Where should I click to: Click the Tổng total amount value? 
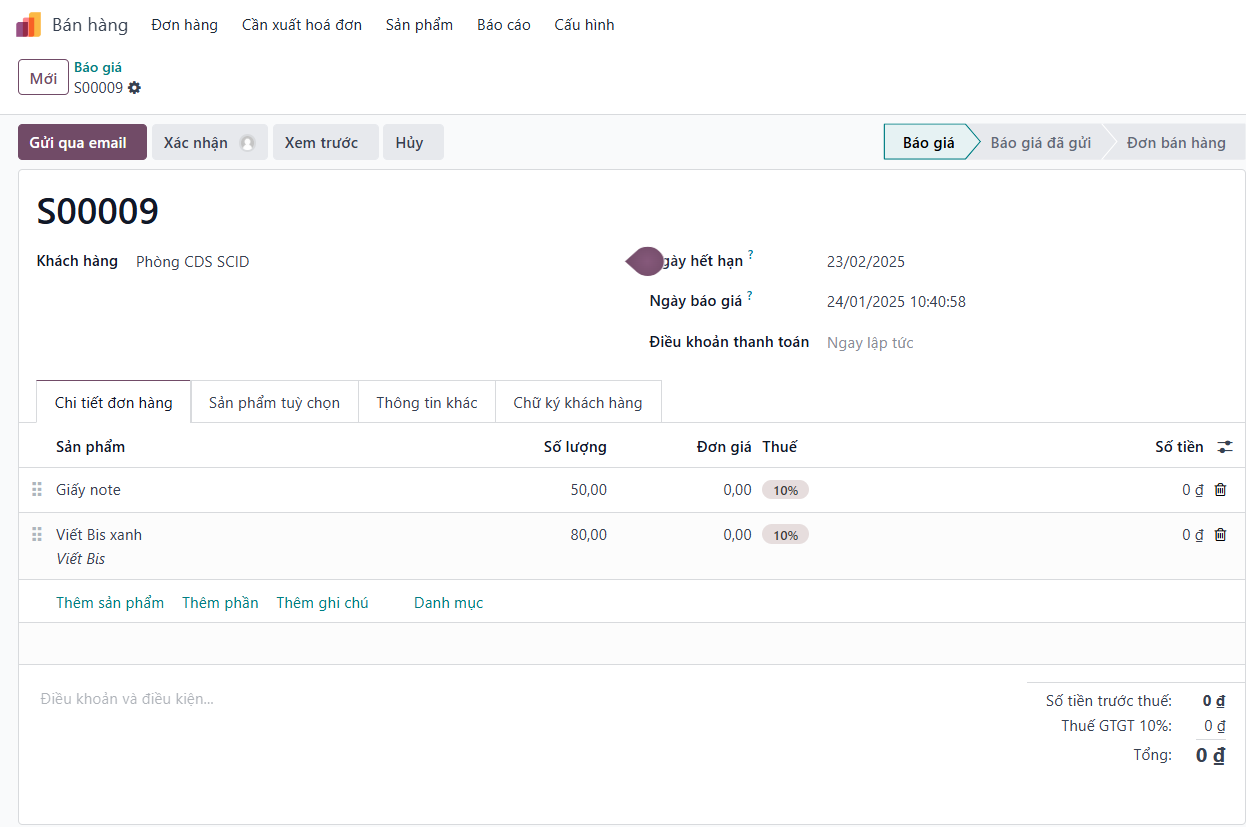[x=1210, y=755]
